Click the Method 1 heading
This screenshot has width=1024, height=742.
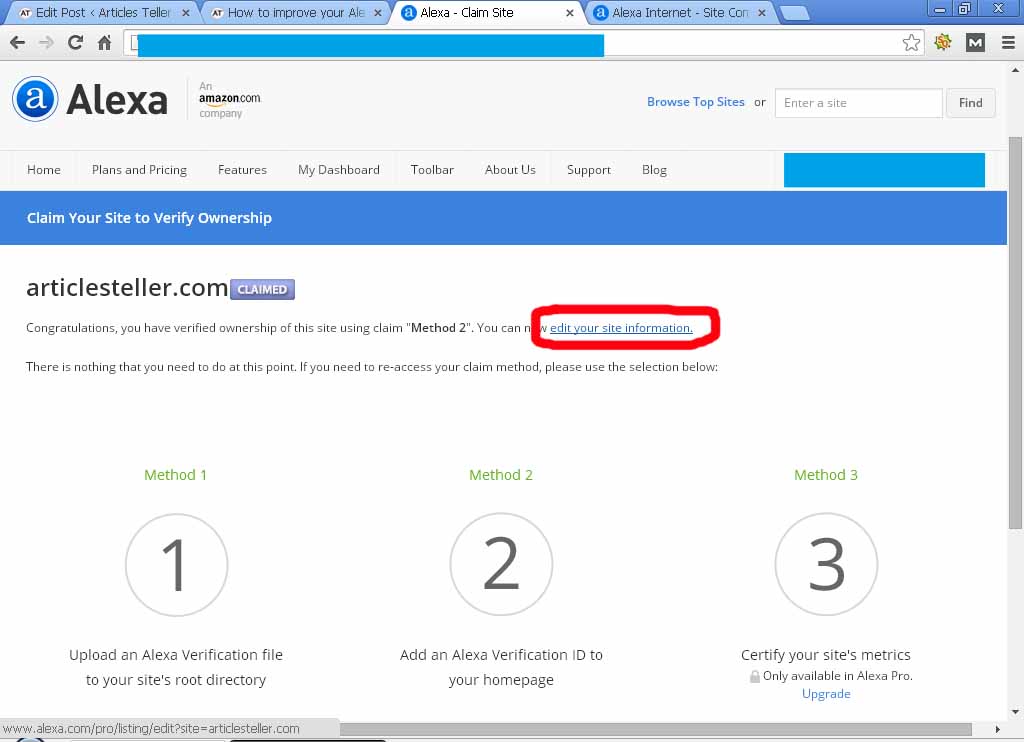(175, 475)
